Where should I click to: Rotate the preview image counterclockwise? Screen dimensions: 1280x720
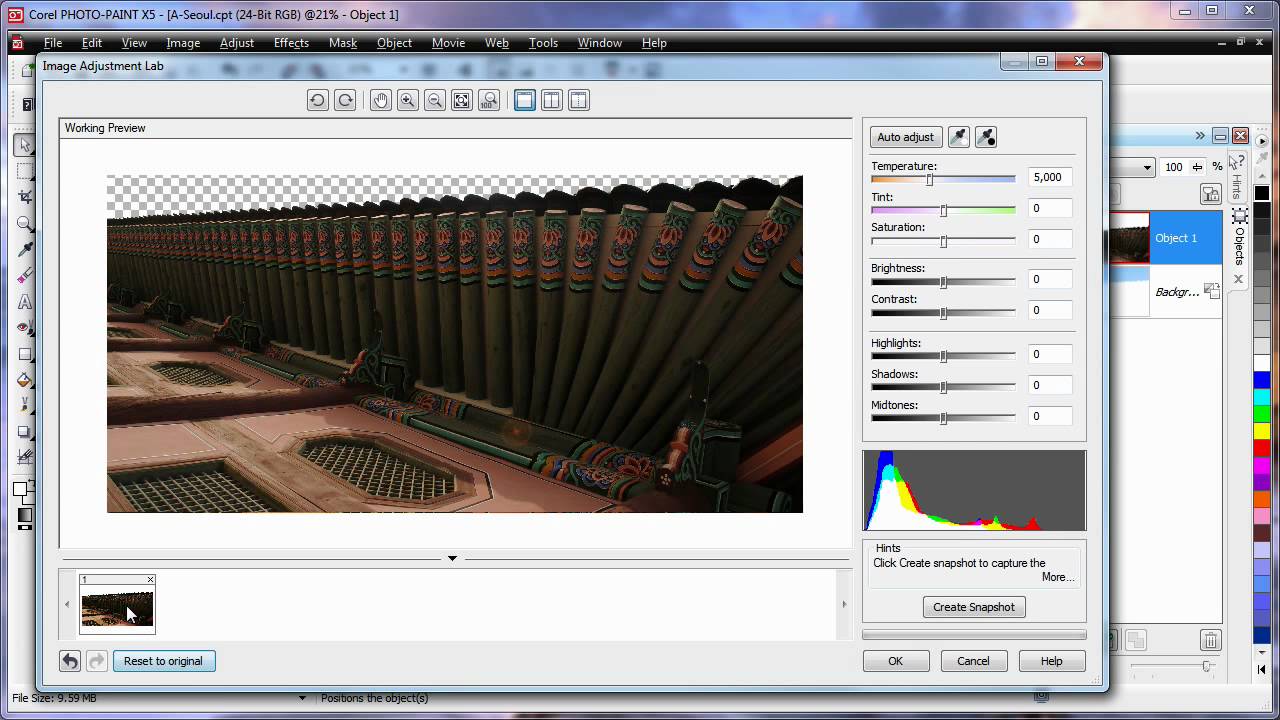(317, 100)
